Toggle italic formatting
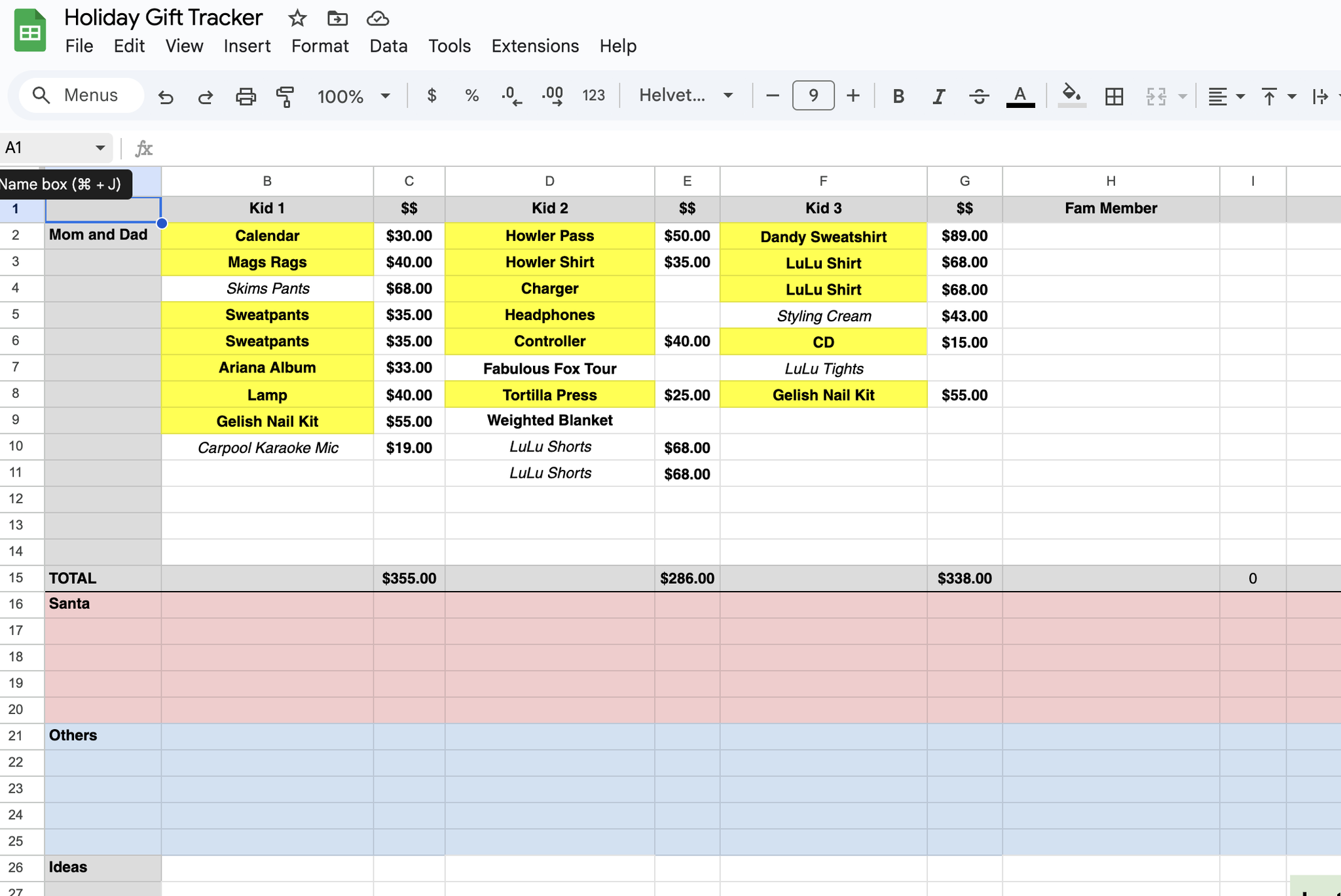 pyautogui.click(x=938, y=96)
